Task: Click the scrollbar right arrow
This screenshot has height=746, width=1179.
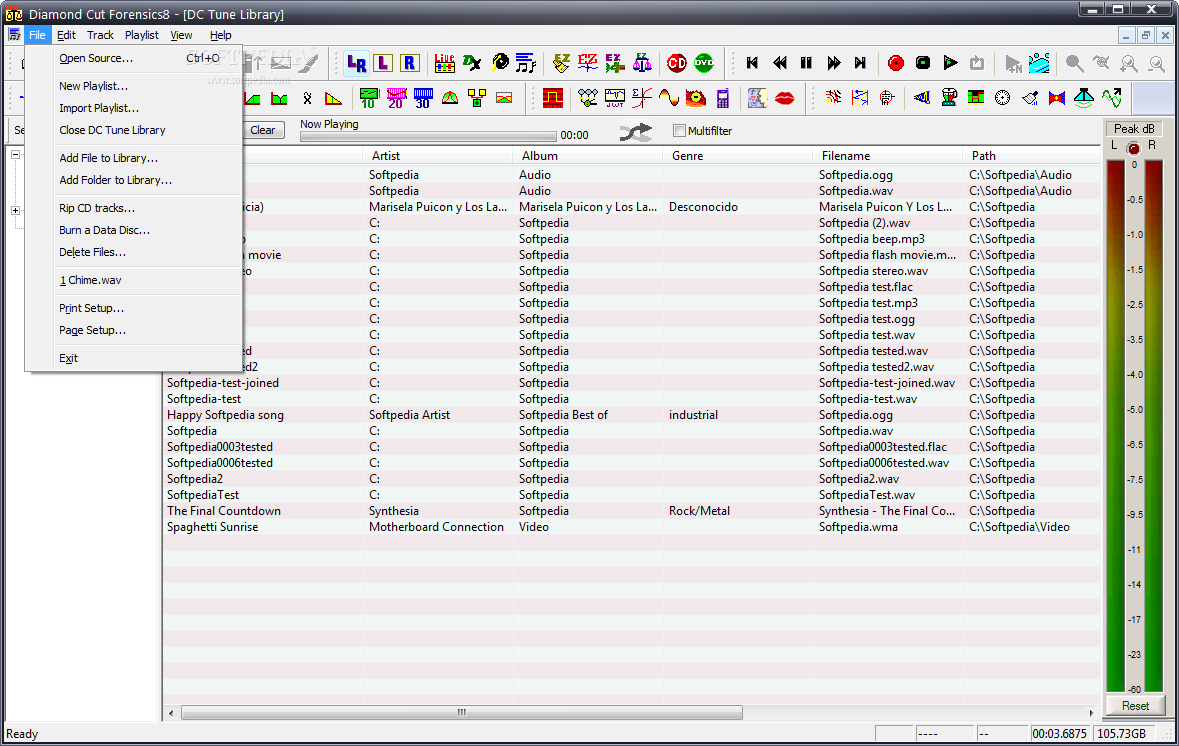Action: pyautogui.click(x=1091, y=712)
